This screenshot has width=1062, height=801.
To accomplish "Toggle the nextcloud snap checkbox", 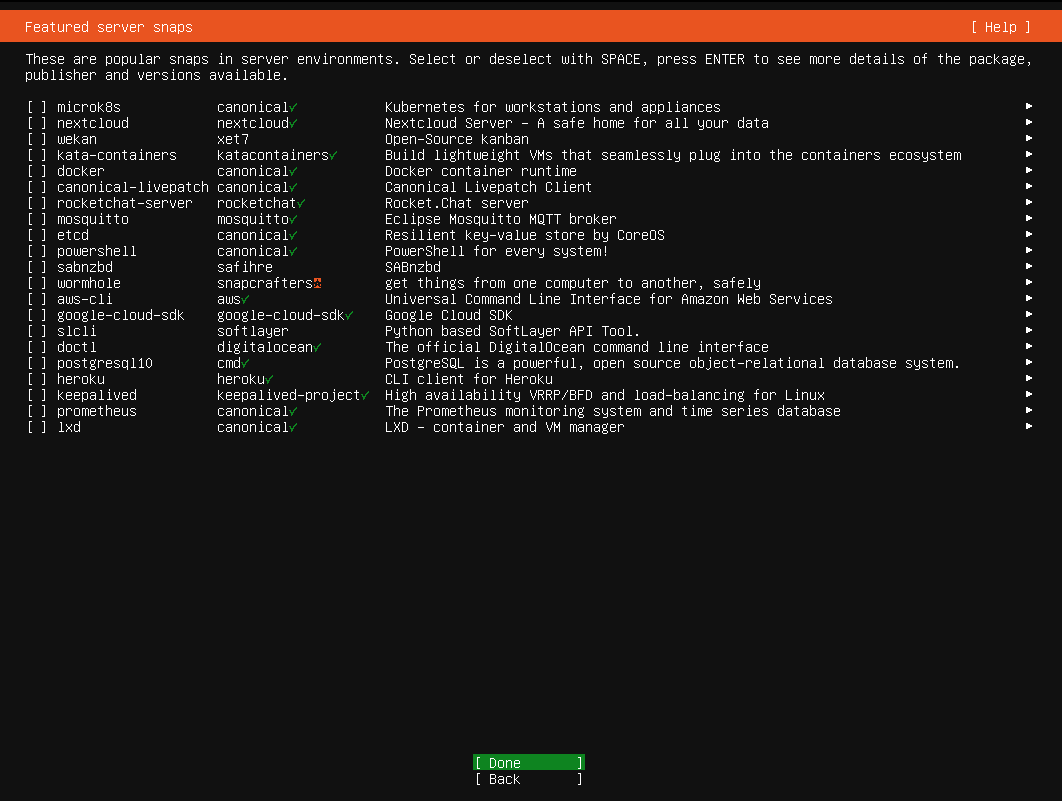I will (x=37, y=123).
